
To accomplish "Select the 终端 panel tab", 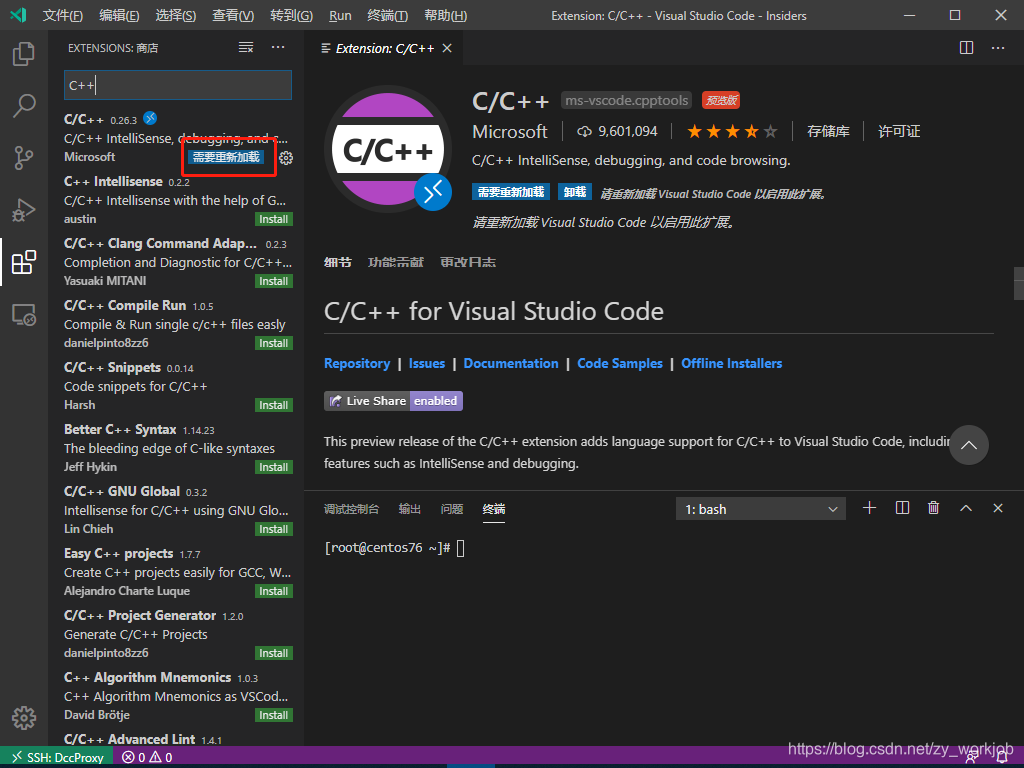I will (x=494, y=509).
